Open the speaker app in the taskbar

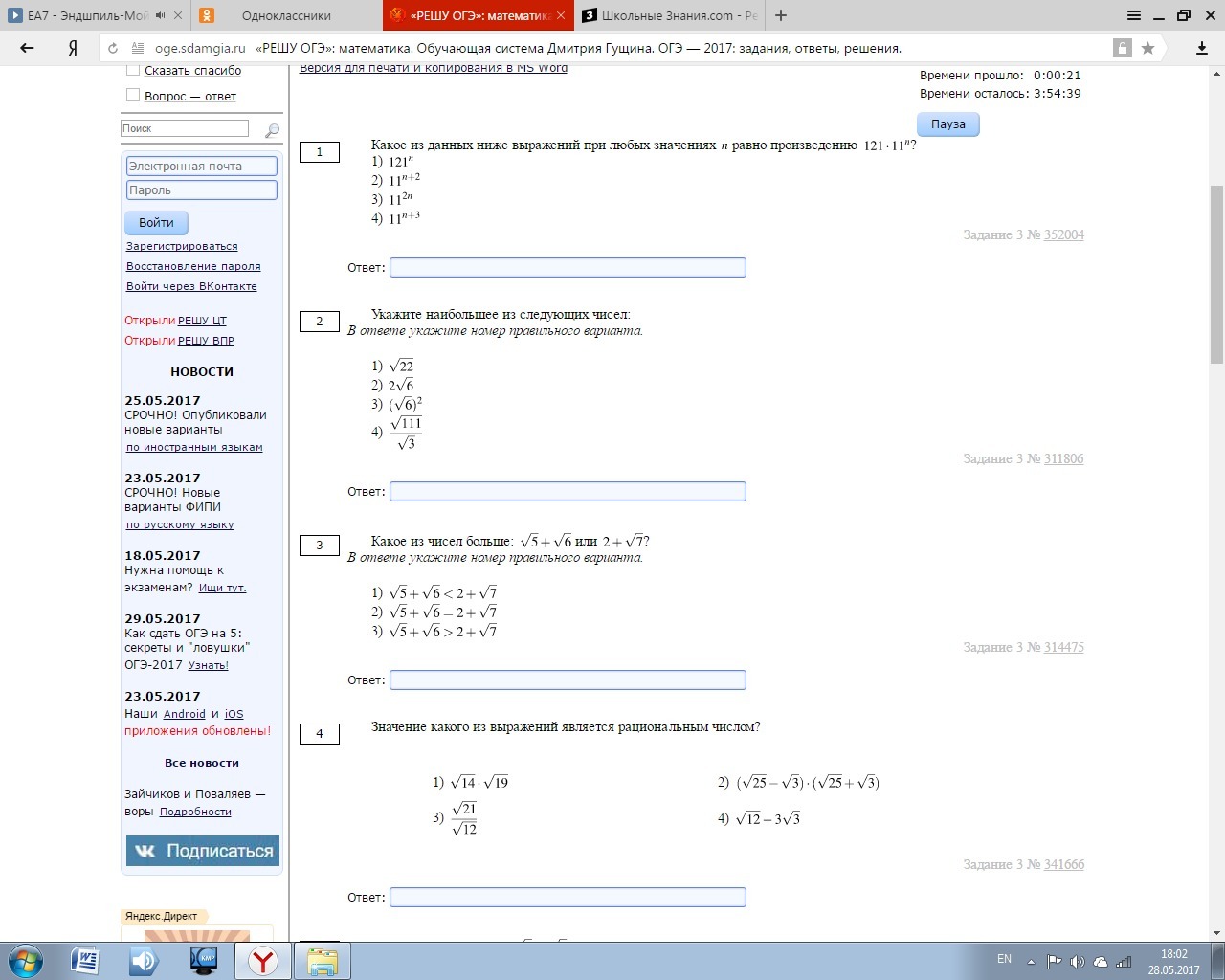(144, 961)
